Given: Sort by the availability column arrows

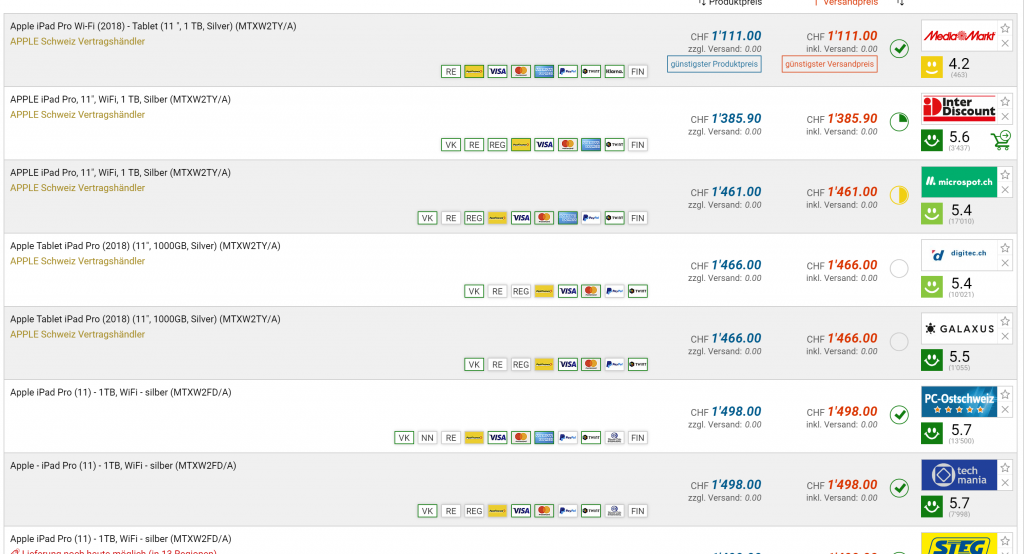Looking at the screenshot, I should click(x=900, y=3).
